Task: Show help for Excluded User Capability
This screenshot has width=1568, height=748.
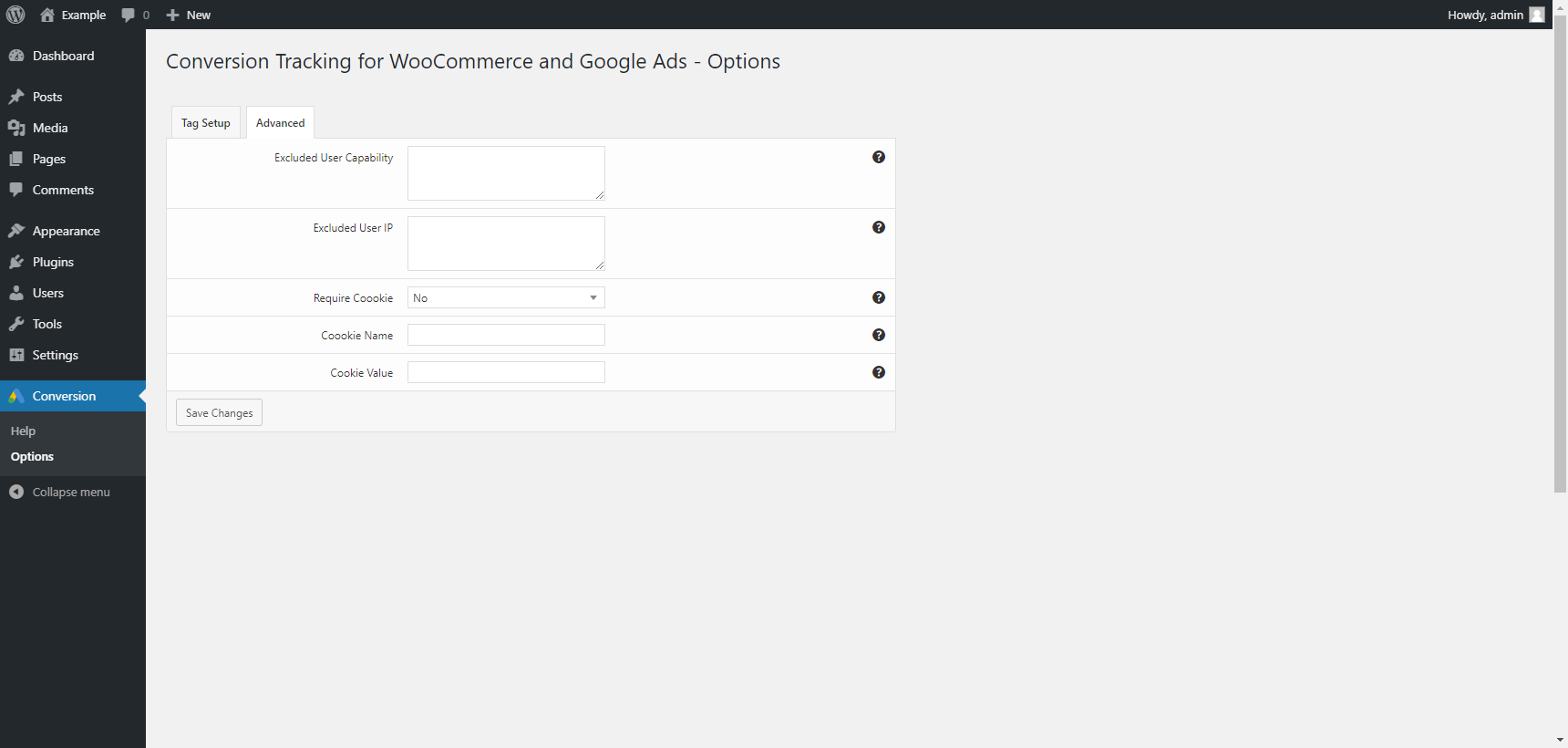Action: (879, 157)
